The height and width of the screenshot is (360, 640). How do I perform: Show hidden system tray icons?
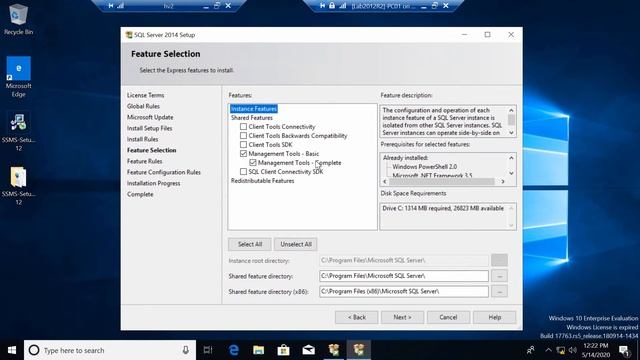tap(548, 350)
